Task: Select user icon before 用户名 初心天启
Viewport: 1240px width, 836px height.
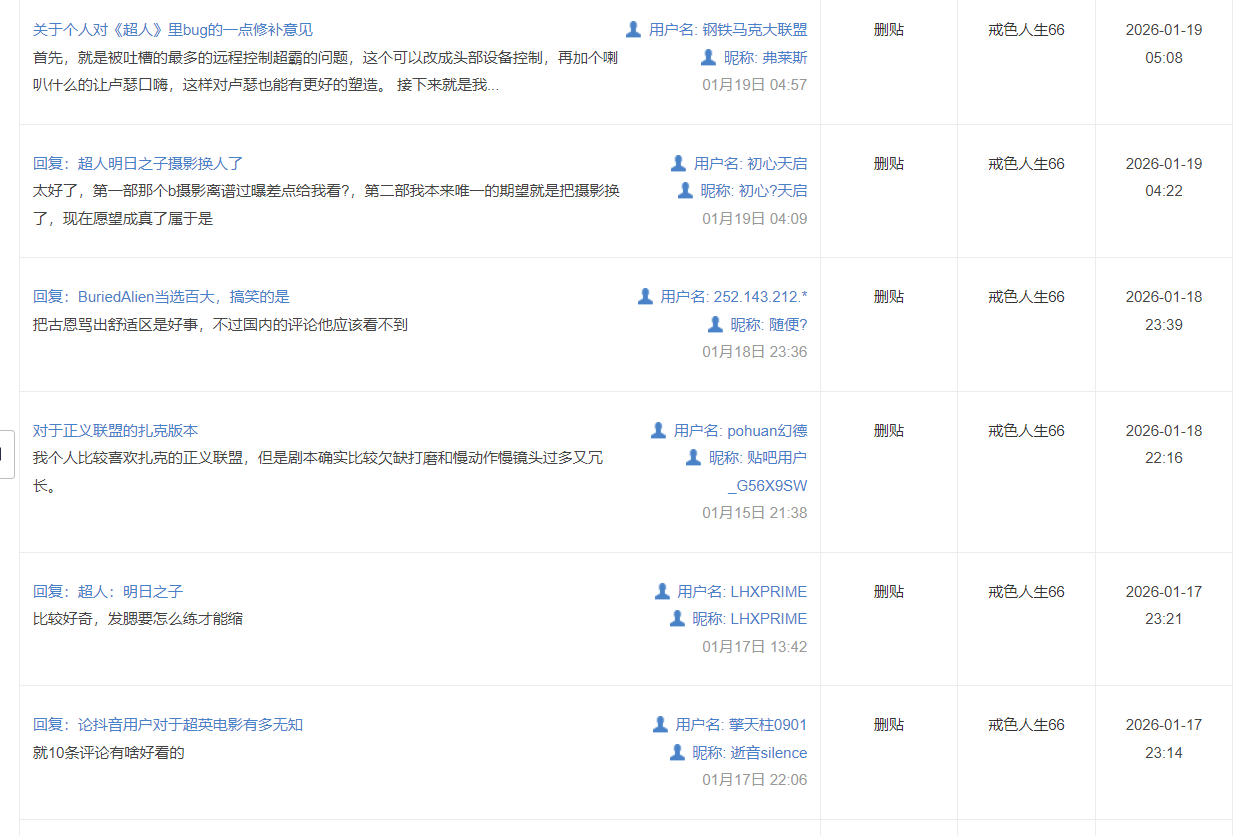Action: 678,163
